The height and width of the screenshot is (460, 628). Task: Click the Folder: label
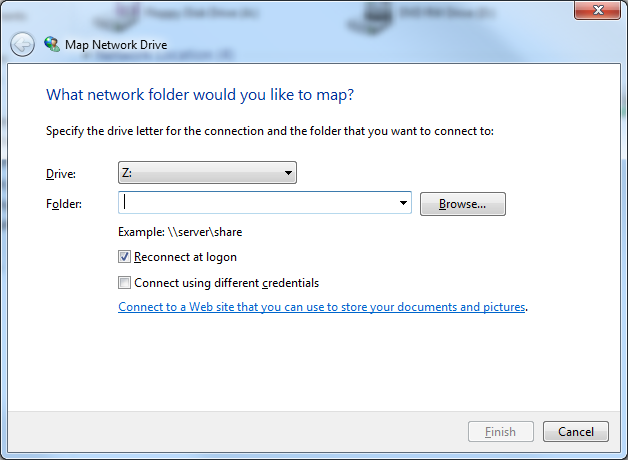64,204
